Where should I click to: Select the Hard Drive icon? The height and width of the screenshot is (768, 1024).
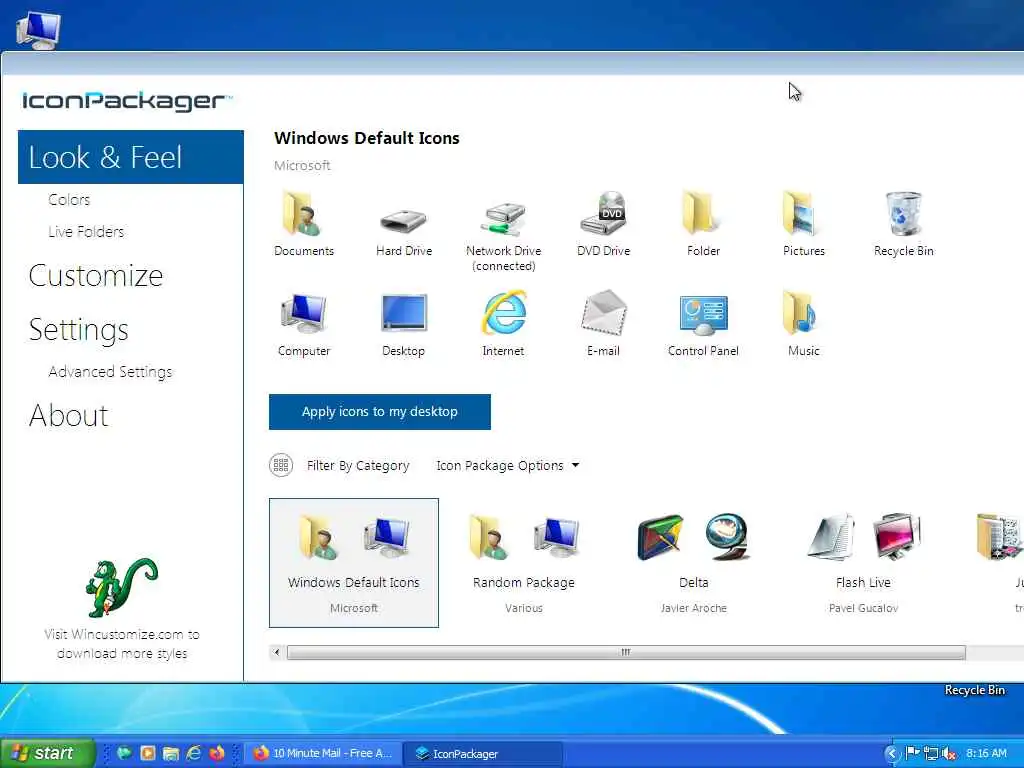tap(404, 221)
